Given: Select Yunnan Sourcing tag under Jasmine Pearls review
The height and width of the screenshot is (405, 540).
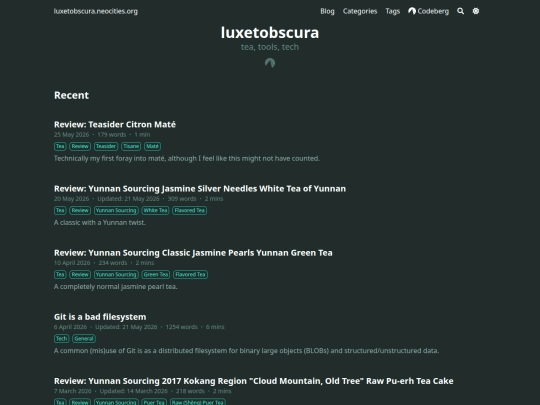Looking at the screenshot, I should (116, 274).
